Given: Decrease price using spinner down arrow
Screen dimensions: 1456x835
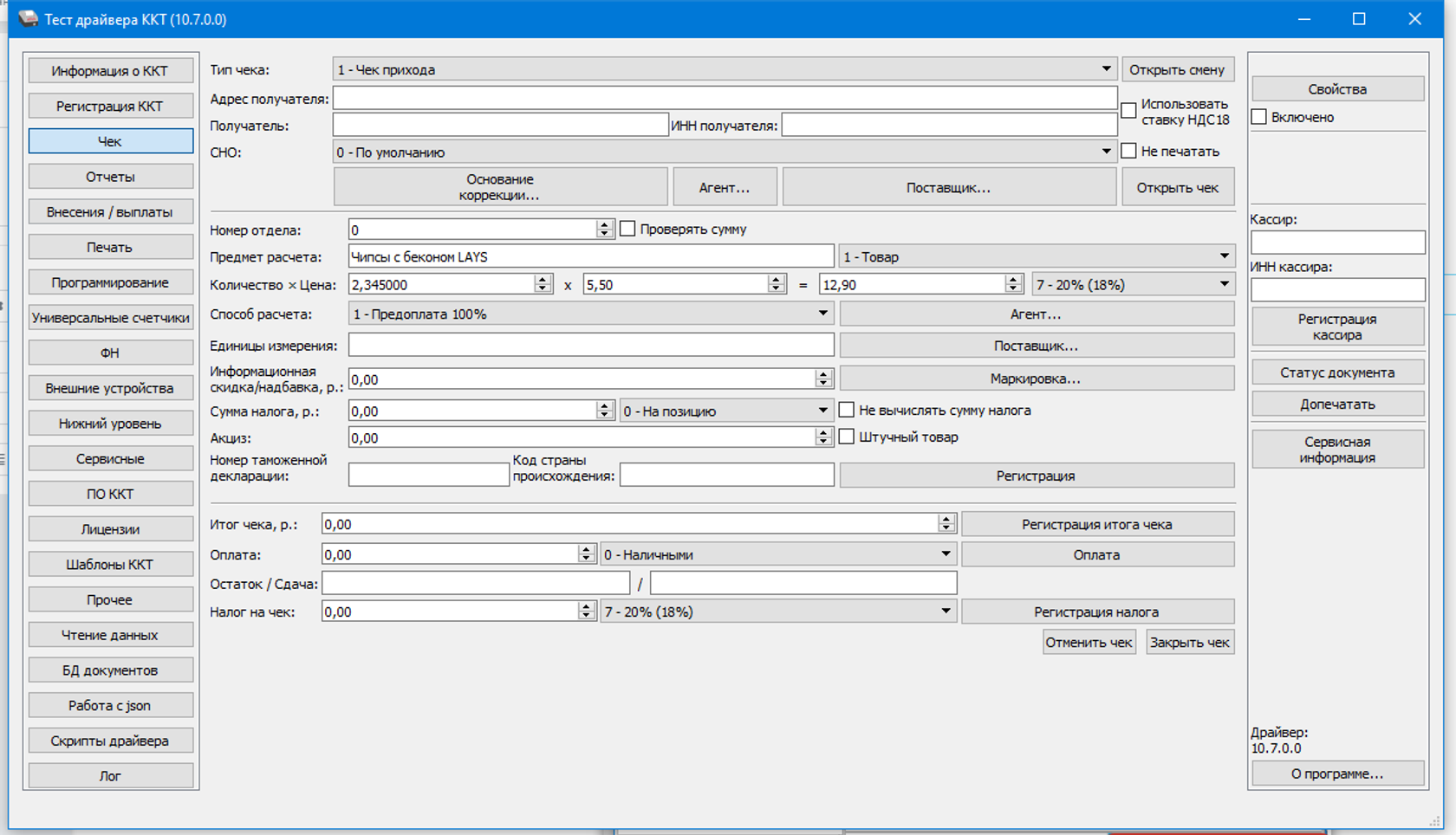Looking at the screenshot, I should 776,289.
